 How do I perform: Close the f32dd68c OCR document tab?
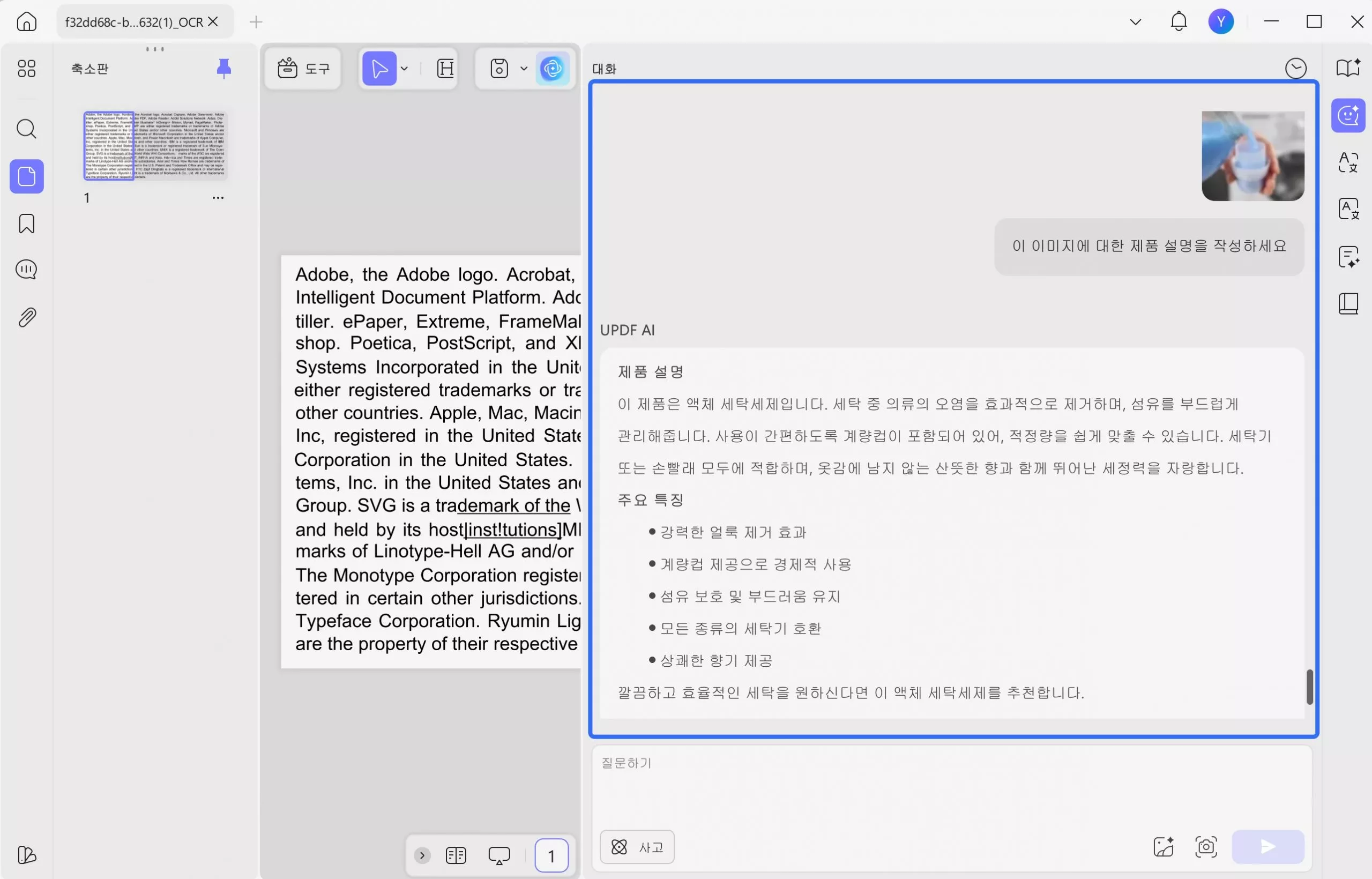click(x=213, y=21)
